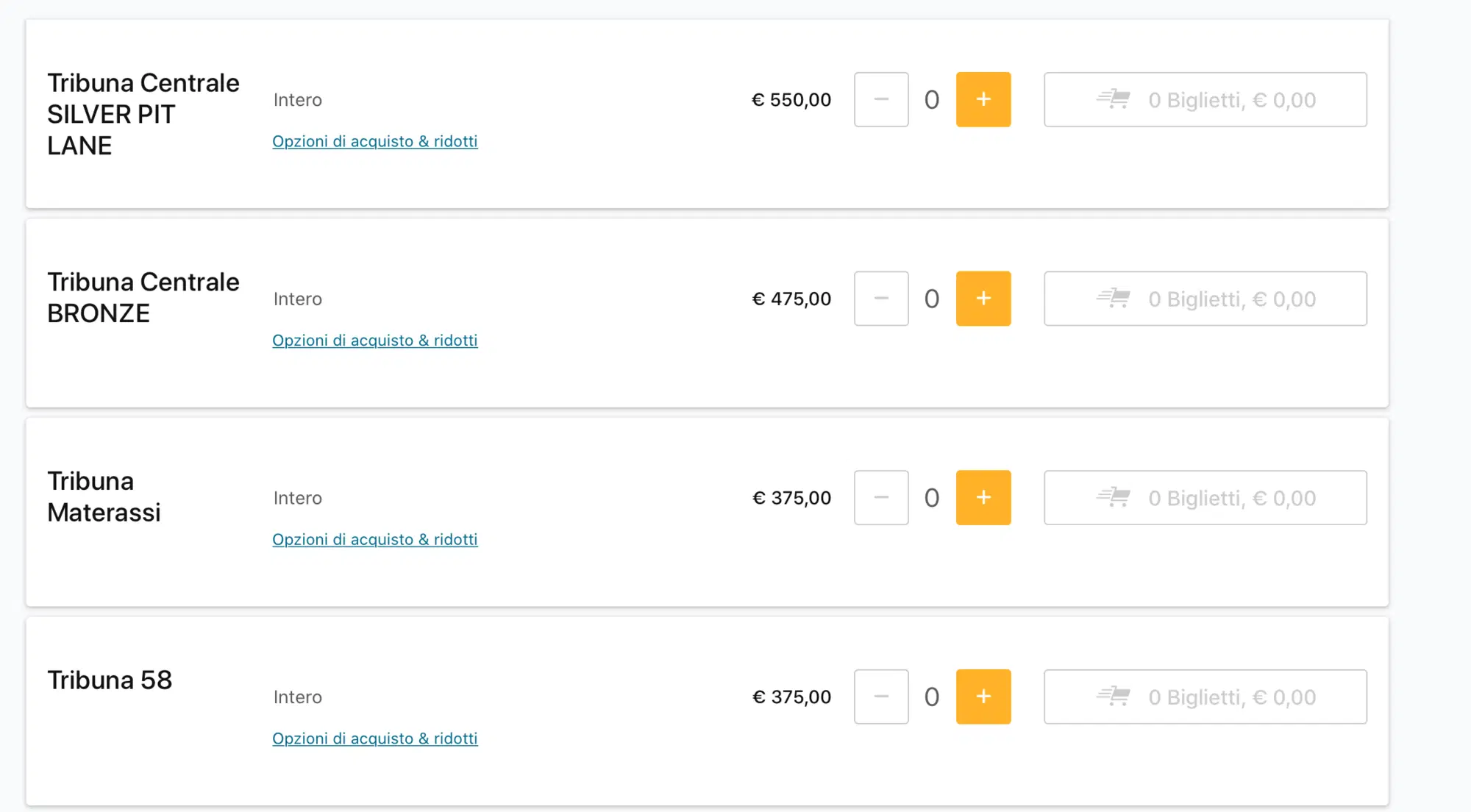Open purchase options link for SILVER PIT LANE
Image resolution: width=1471 pixels, height=812 pixels.
click(374, 141)
